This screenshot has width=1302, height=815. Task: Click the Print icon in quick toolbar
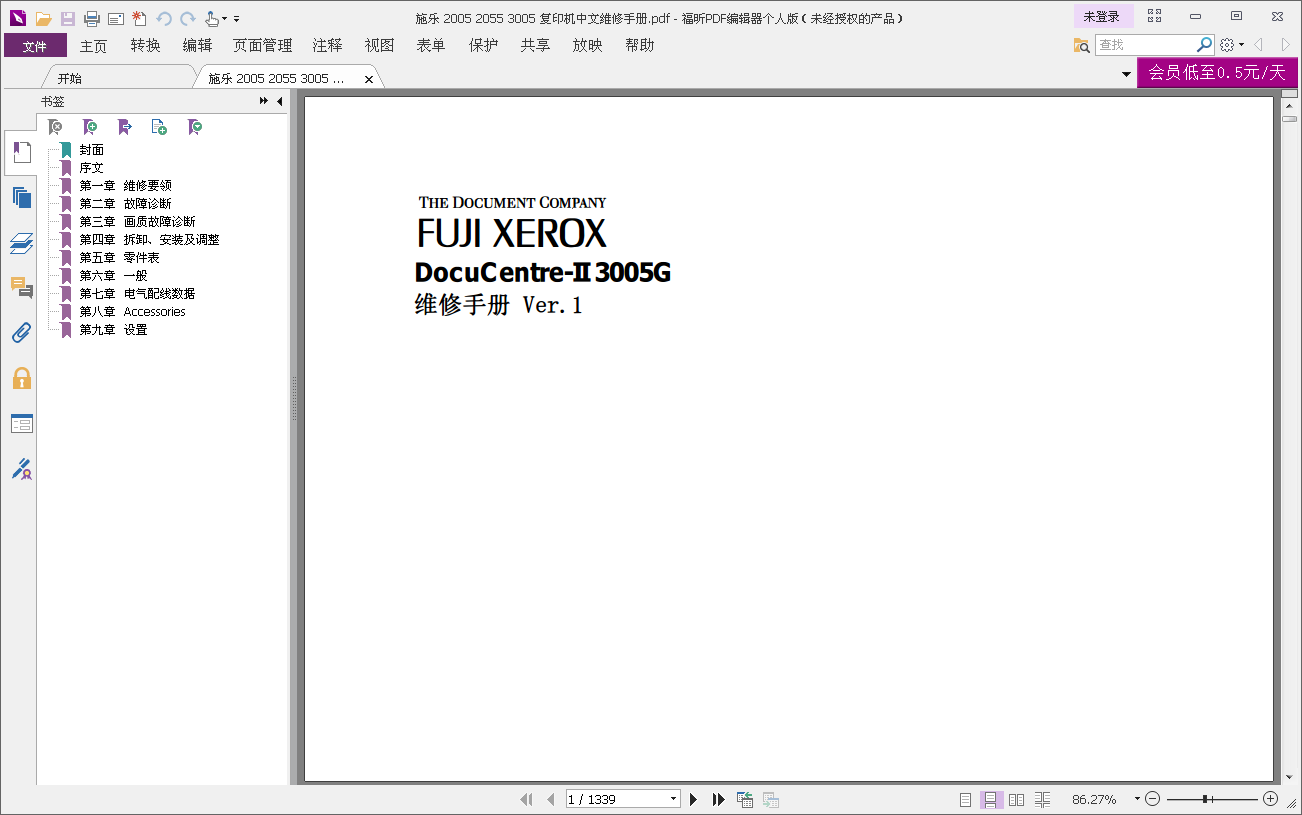[x=92, y=18]
